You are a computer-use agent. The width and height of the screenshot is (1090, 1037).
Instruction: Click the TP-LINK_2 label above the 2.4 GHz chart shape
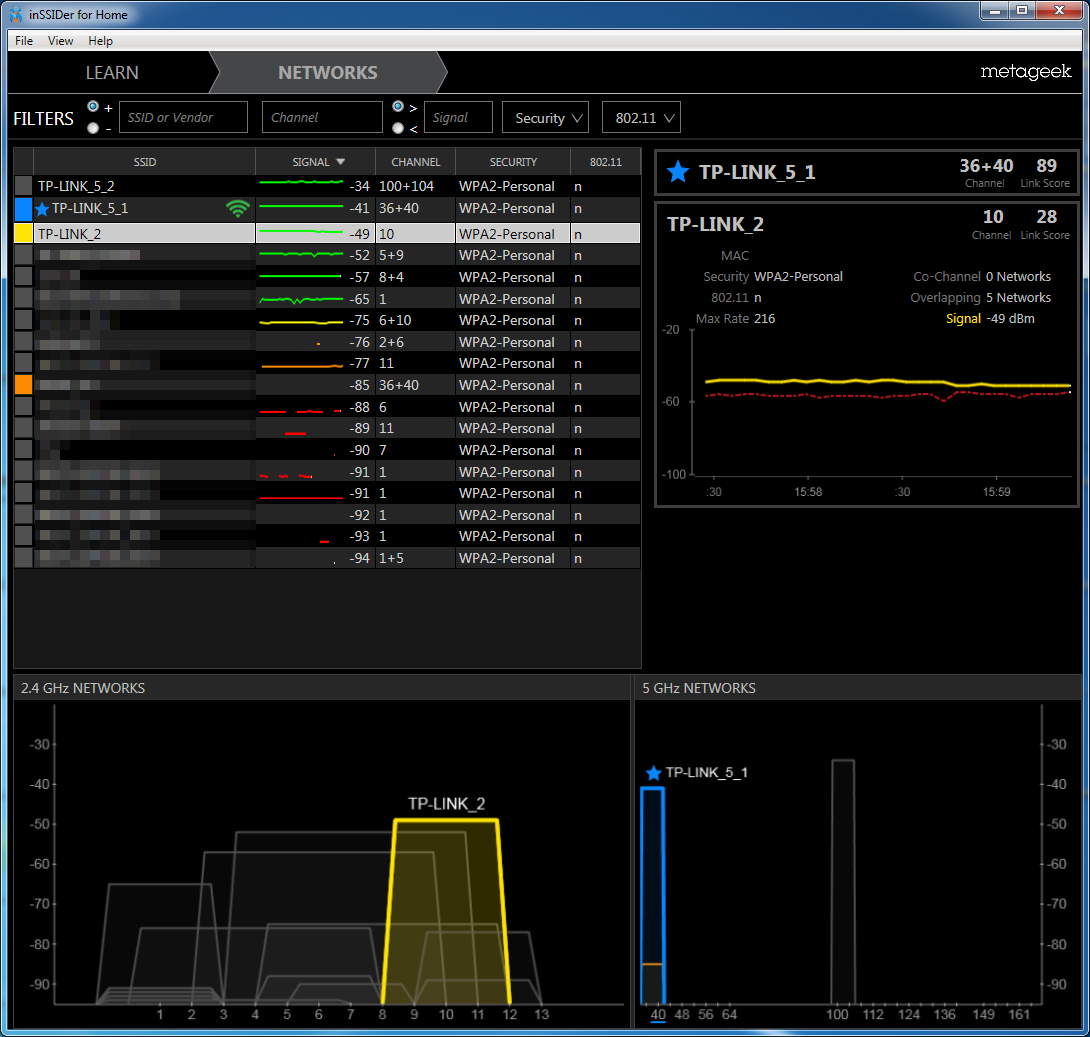(x=446, y=804)
